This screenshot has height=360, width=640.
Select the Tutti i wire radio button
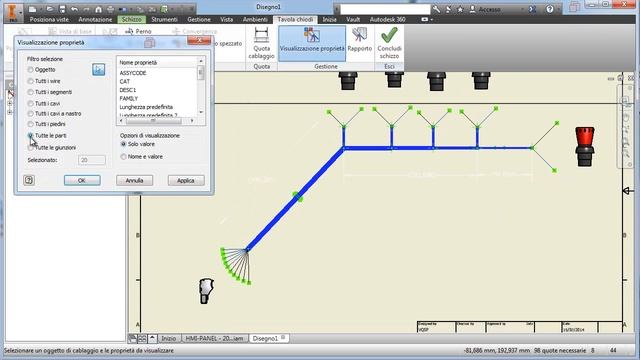pos(30,81)
